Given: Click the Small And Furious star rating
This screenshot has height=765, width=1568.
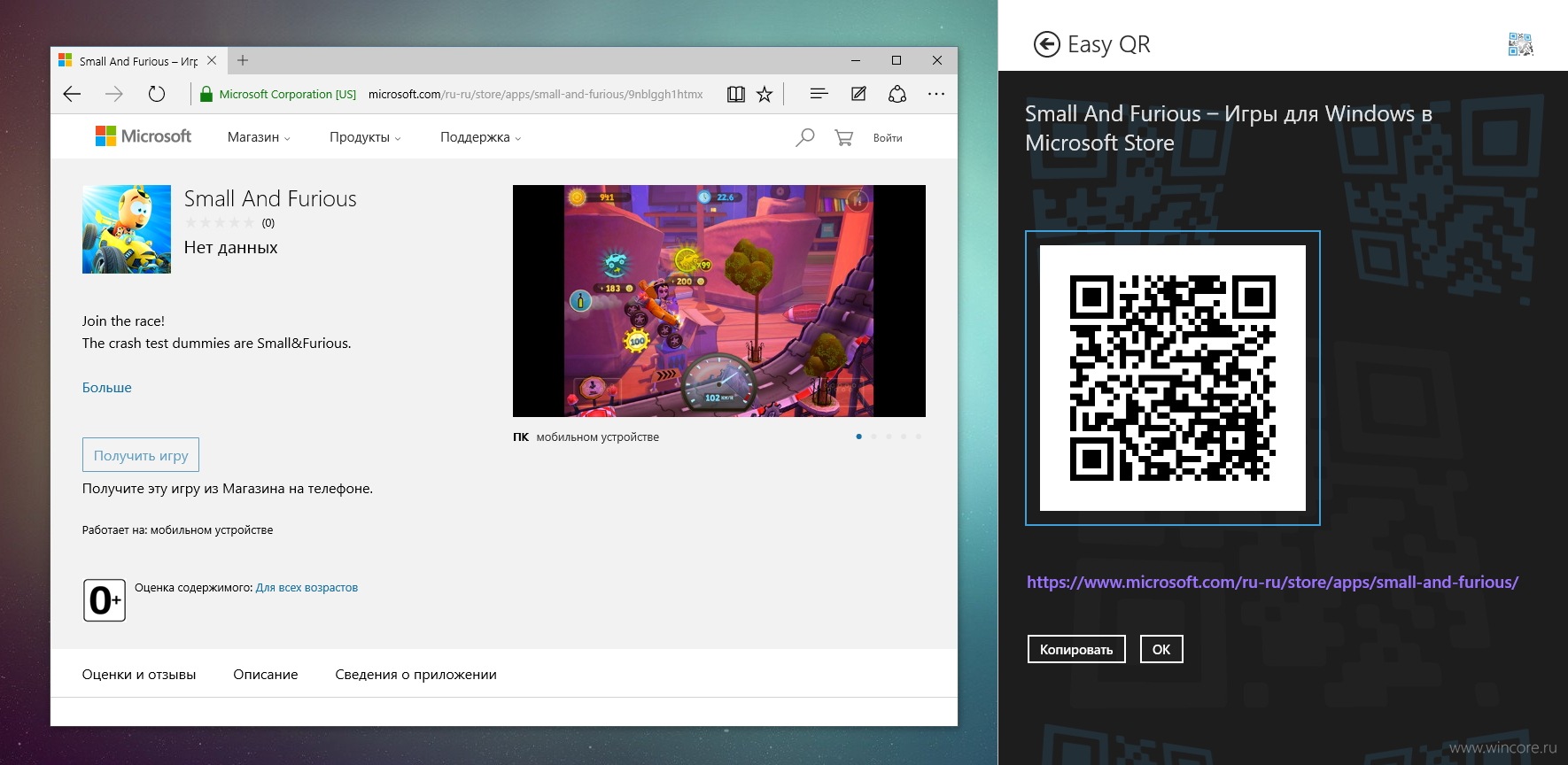Looking at the screenshot, I should point(220,223).
